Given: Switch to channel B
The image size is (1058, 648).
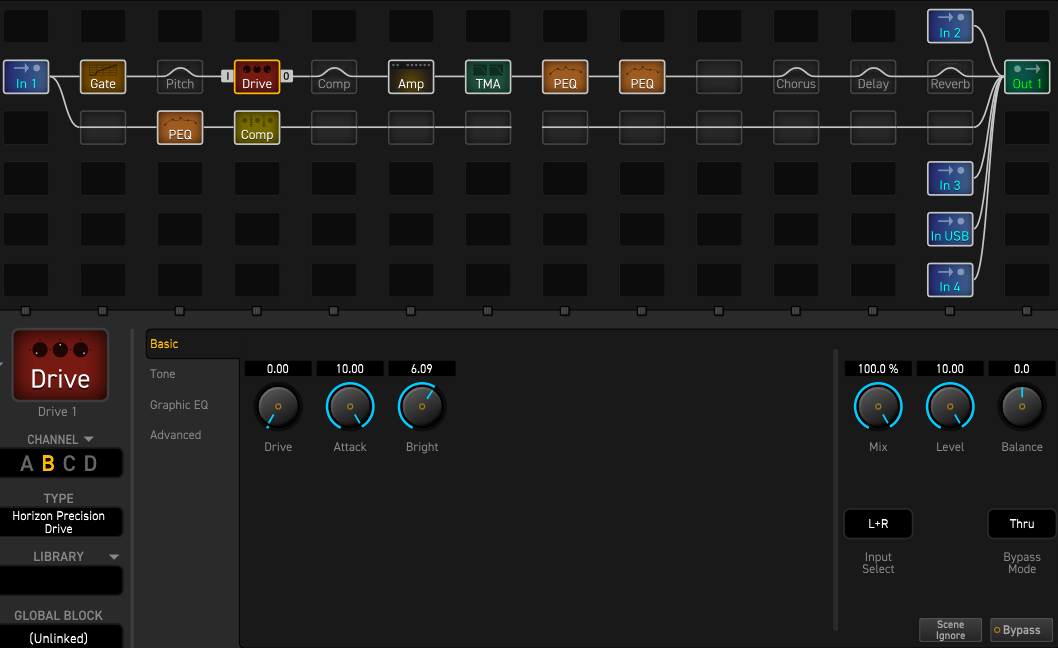Looking at the screenshot, I should point(48,464).
